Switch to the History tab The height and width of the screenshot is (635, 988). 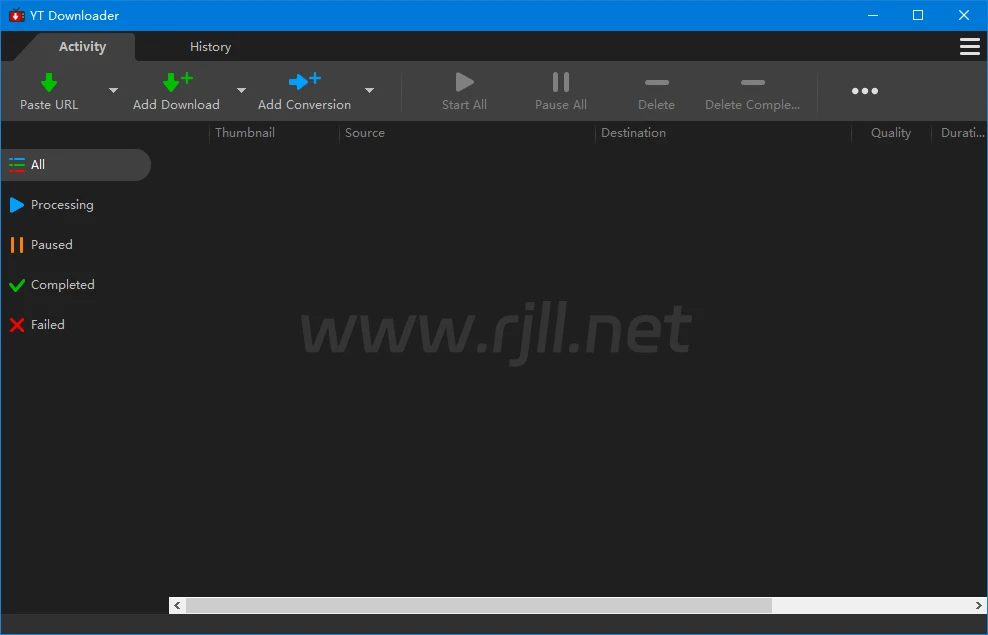(210, 47)
